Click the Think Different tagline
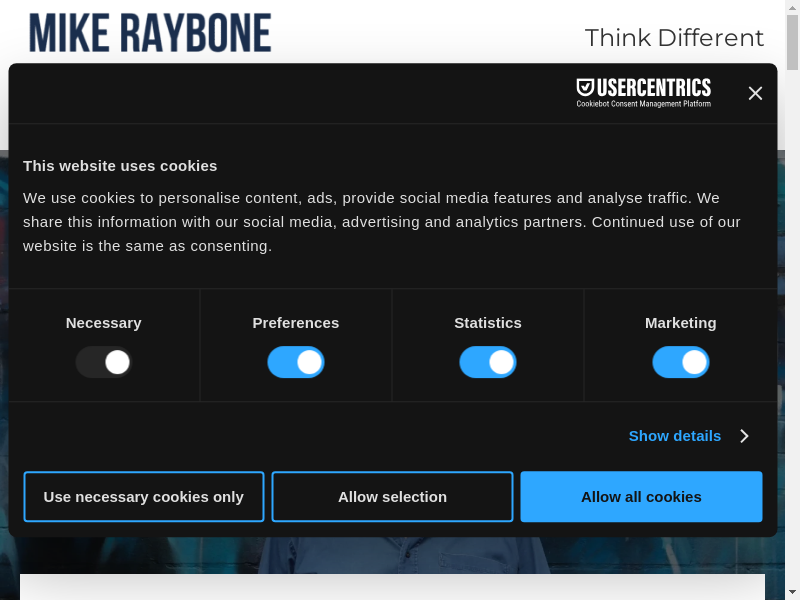 pos(674,38)
